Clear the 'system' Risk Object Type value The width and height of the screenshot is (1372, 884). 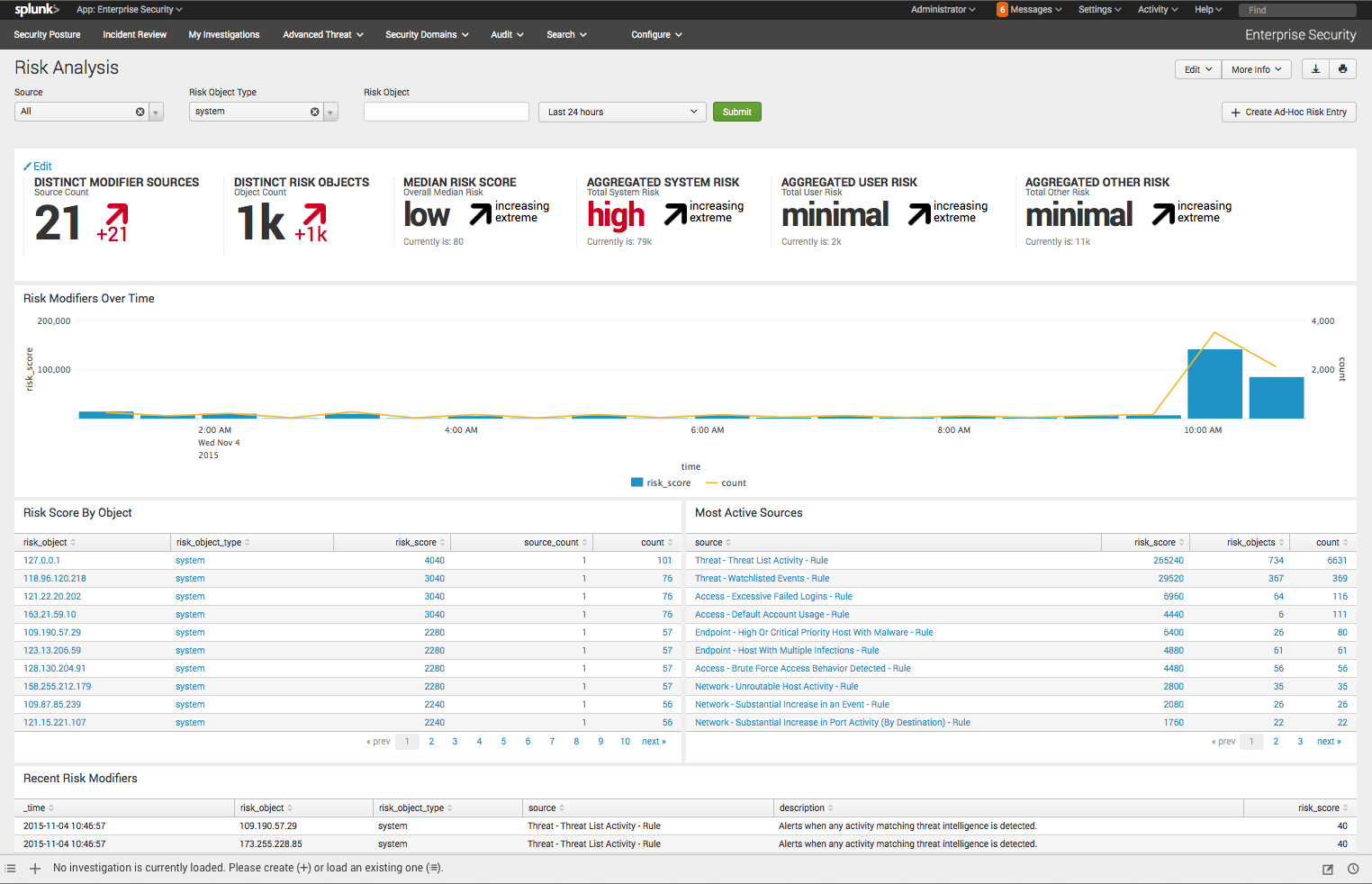coord(314,112)
